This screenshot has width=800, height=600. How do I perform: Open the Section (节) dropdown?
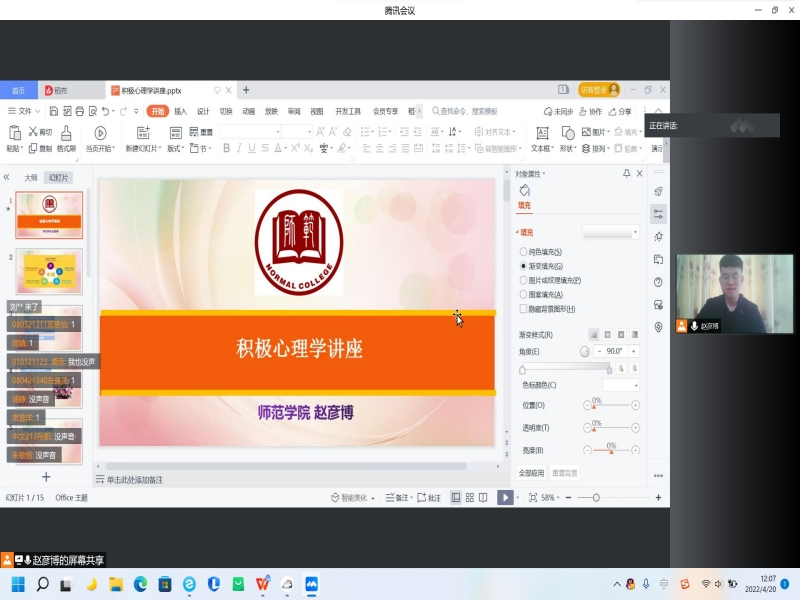tap(201, 148)
